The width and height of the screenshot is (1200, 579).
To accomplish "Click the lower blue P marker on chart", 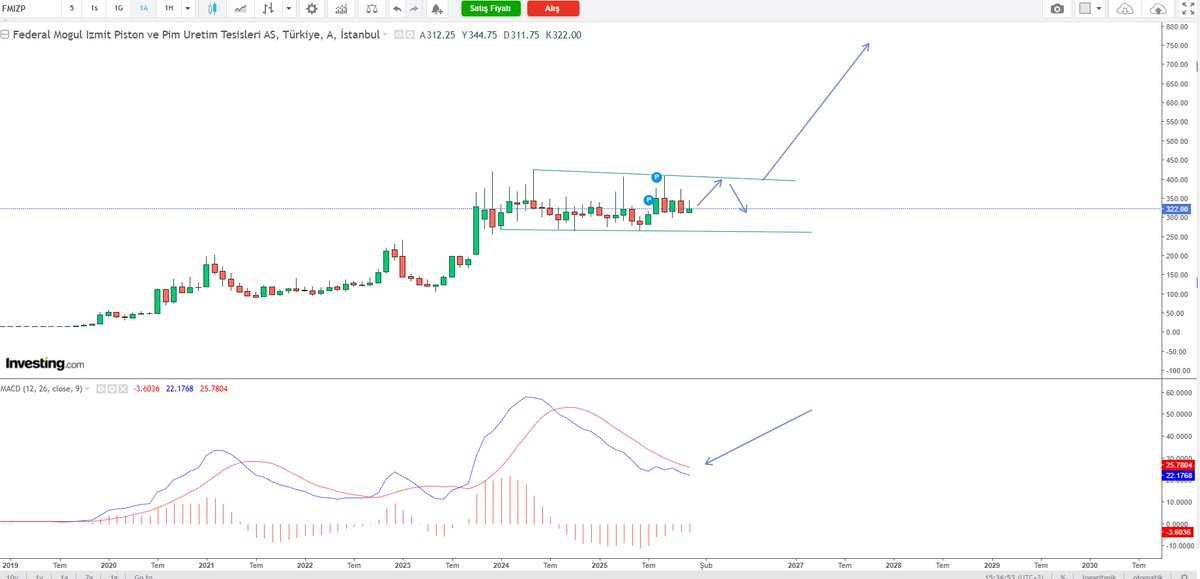I will pos(648,200).
